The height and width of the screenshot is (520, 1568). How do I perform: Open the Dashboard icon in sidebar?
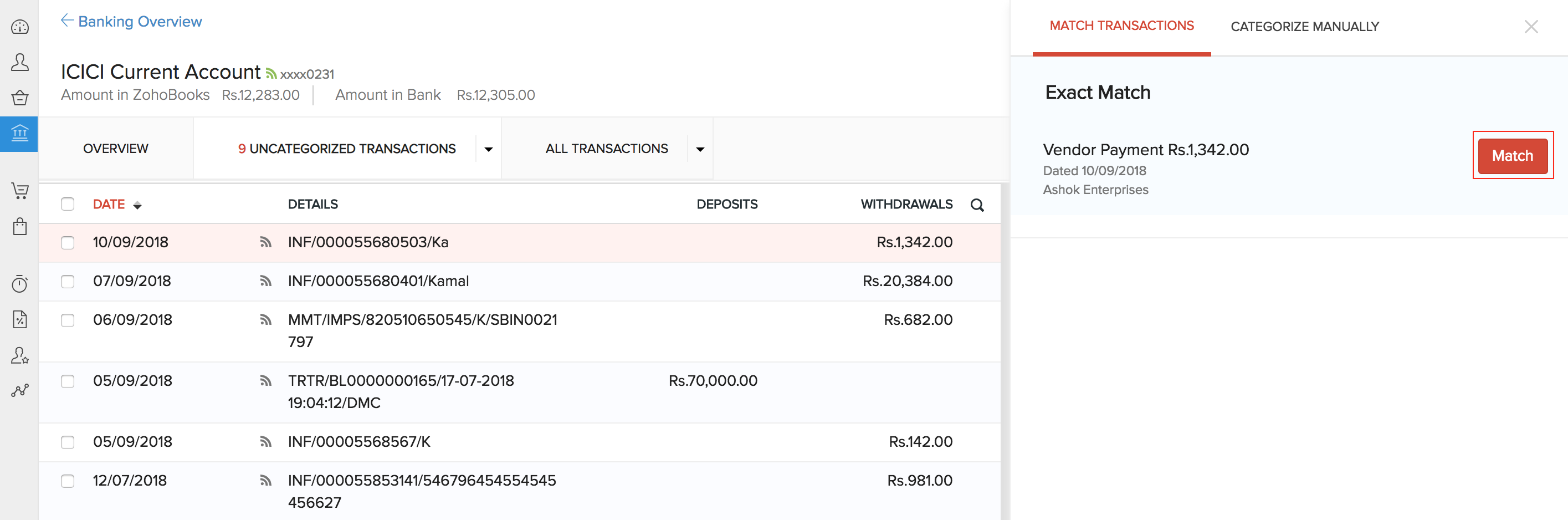pyautogui.click(x=19, y=27)
